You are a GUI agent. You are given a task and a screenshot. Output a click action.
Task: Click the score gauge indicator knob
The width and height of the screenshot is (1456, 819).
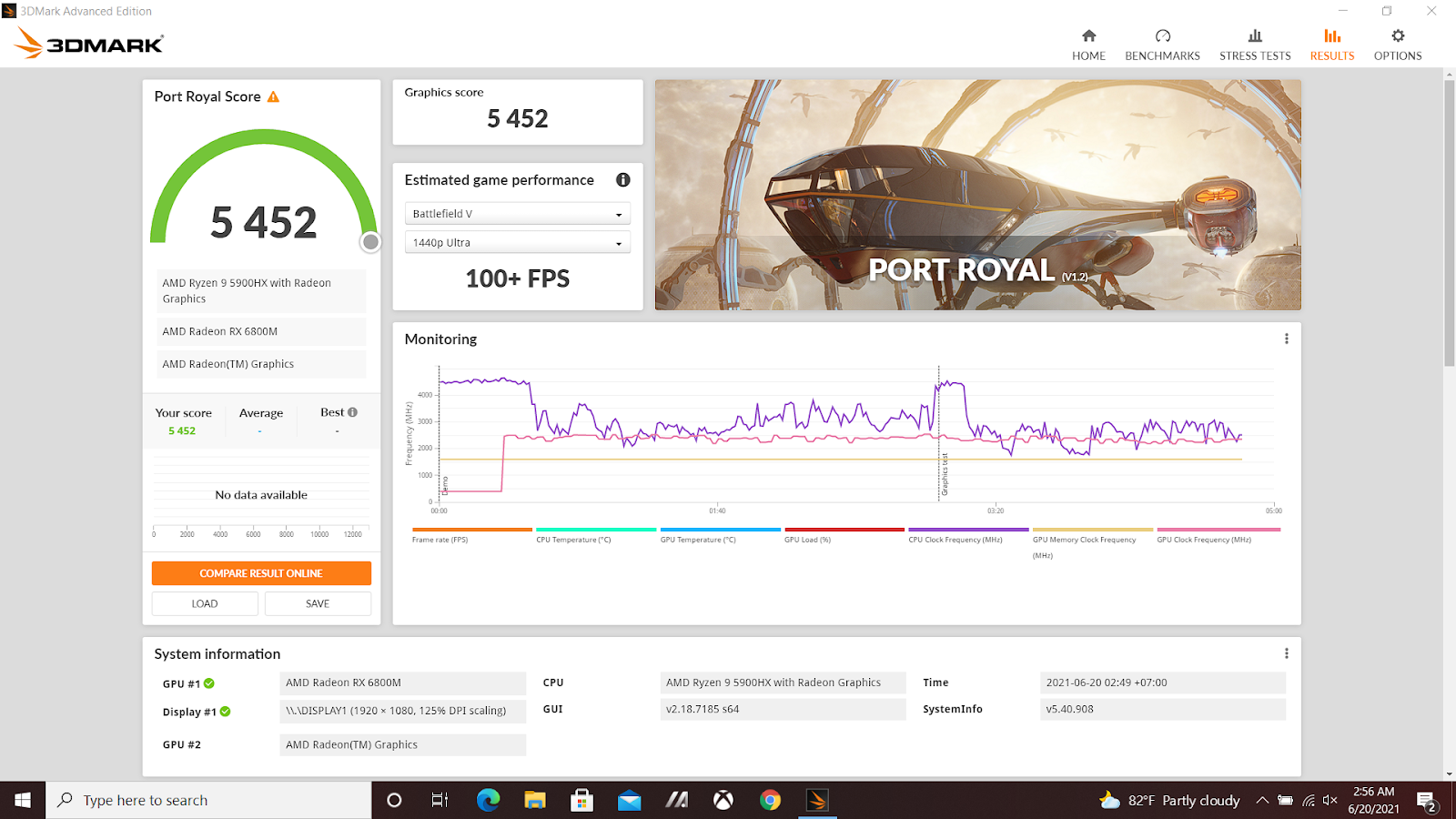coord(370,242)
